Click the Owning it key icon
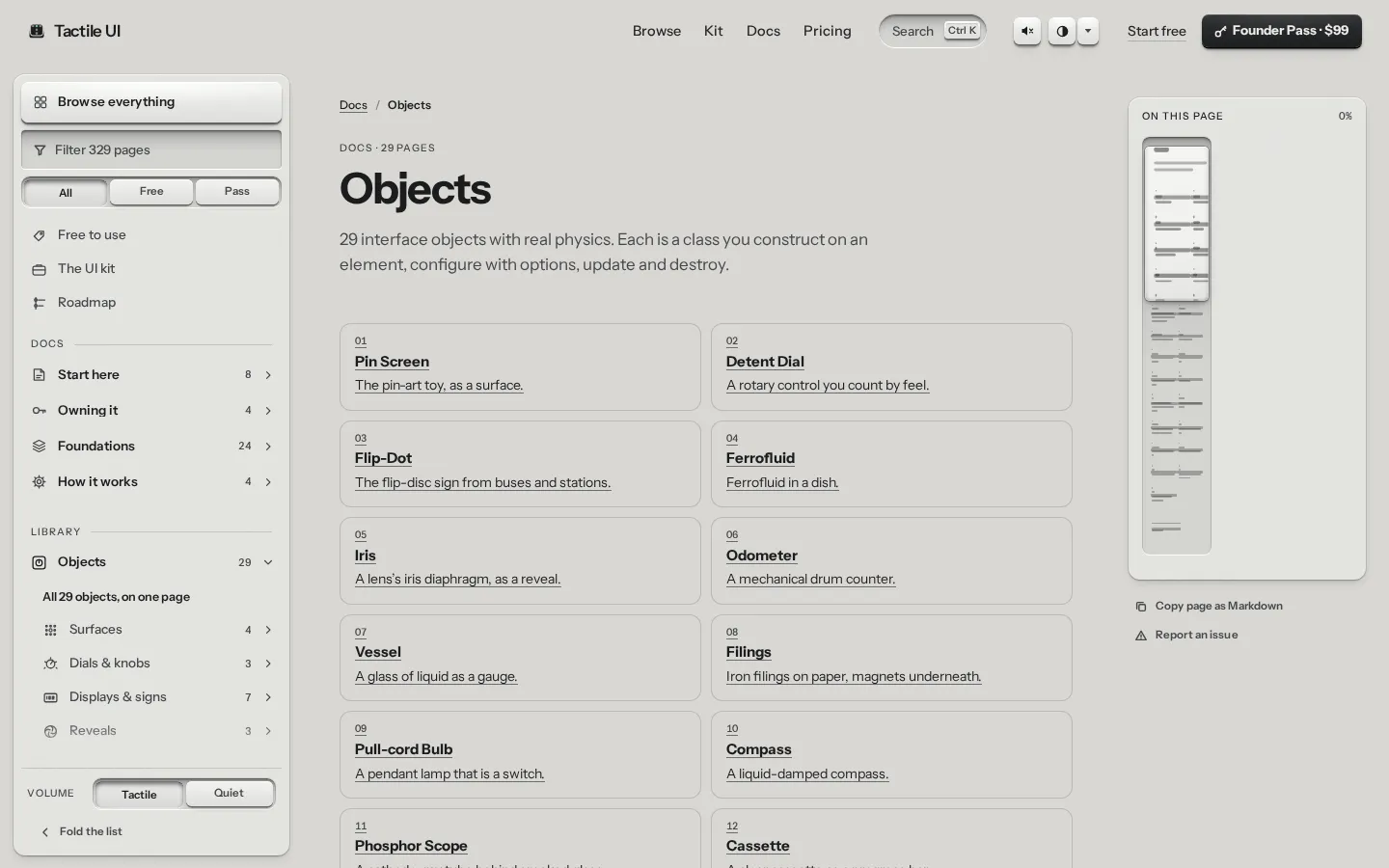The width and height of the screenshot is (1389, 868). pos(40,411)
